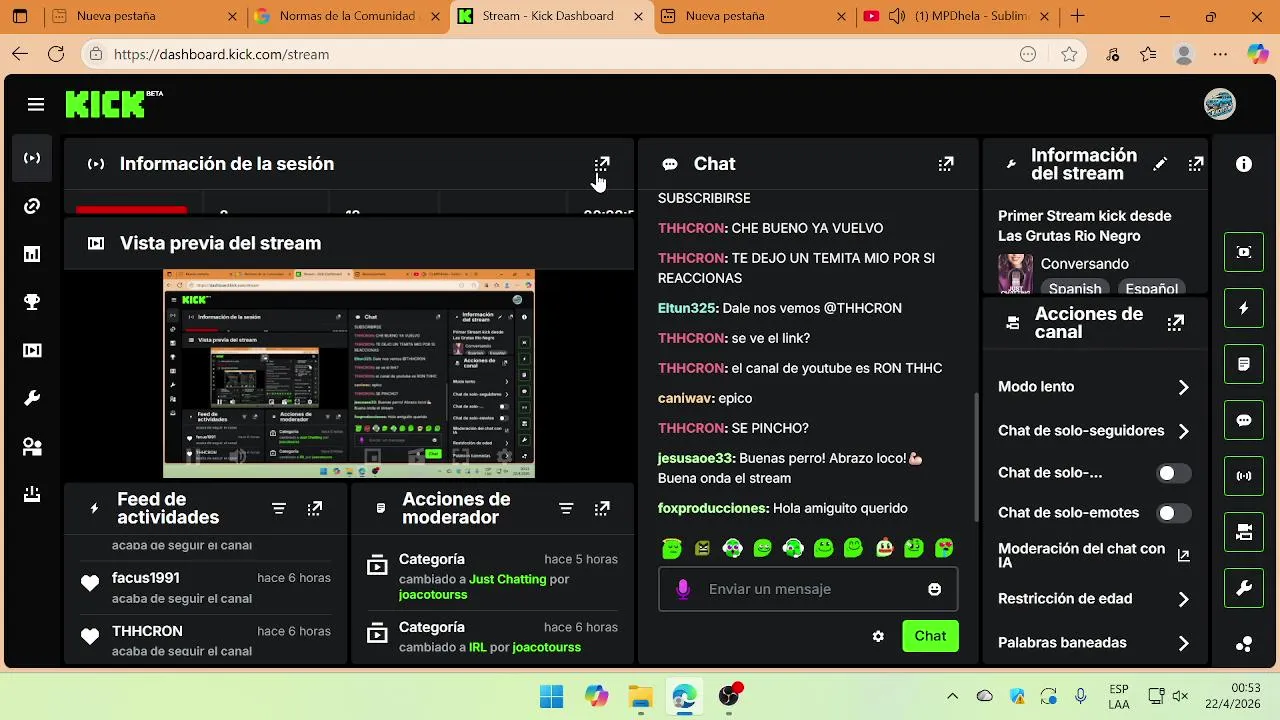Click username Eltun325 in chat

coord(687,308)
